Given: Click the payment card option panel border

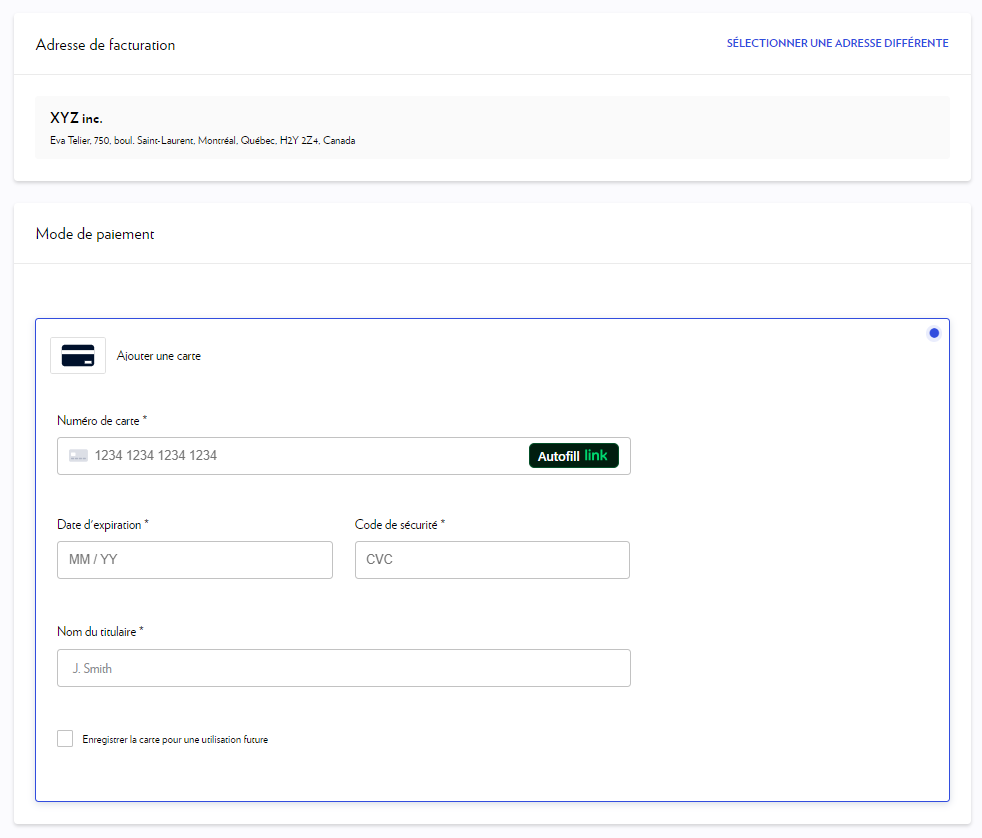Looking at the screenshot, I should tap(492, 318).
